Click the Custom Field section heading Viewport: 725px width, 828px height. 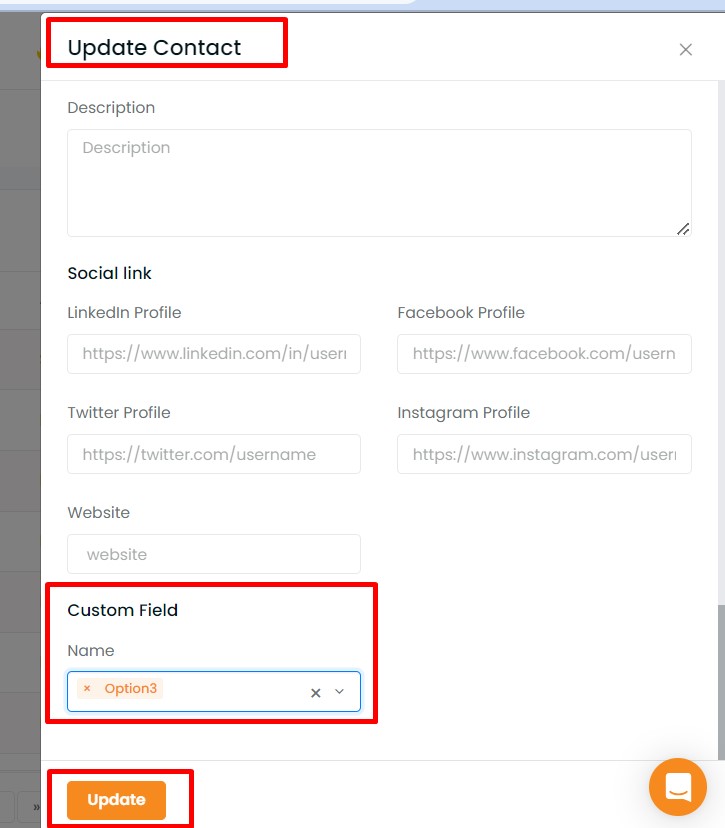pos(123,610)
